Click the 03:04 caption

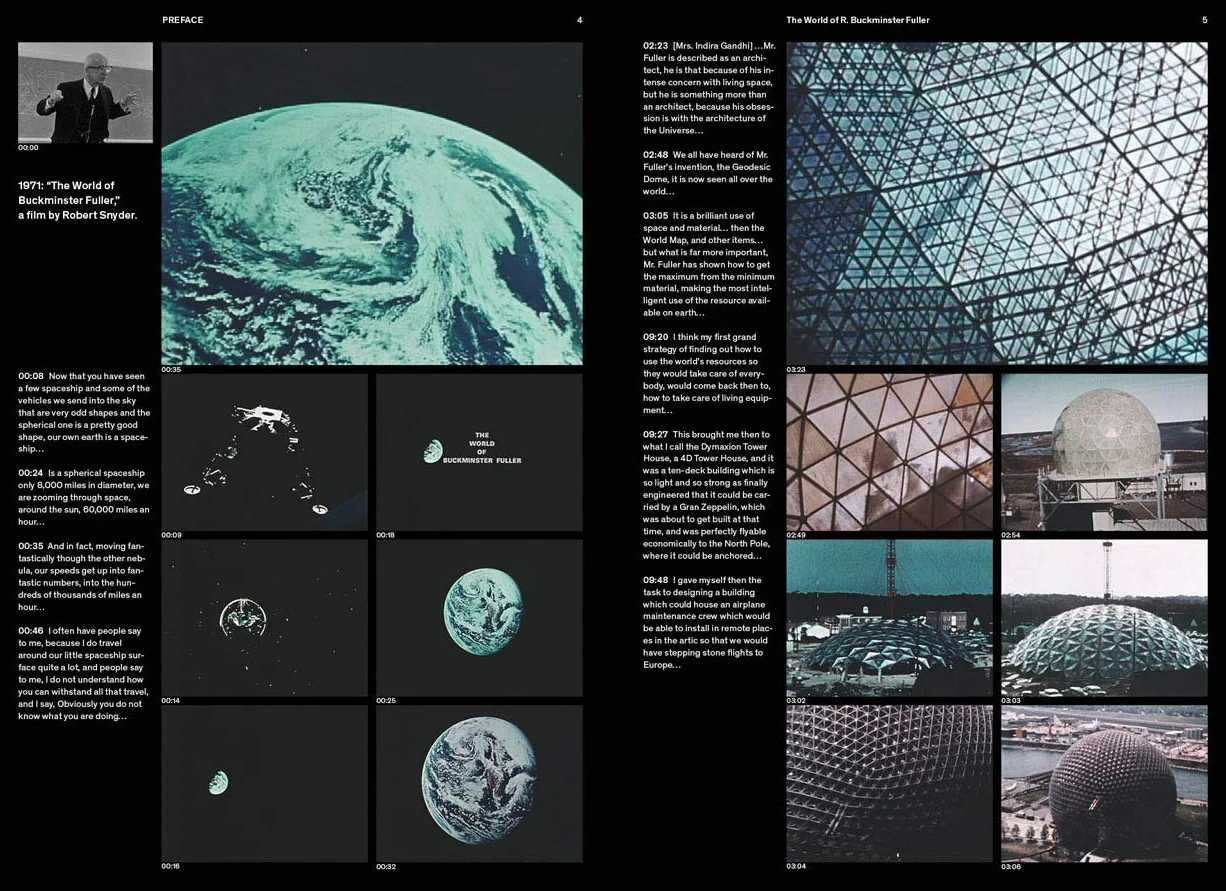[x=797, y=866]
